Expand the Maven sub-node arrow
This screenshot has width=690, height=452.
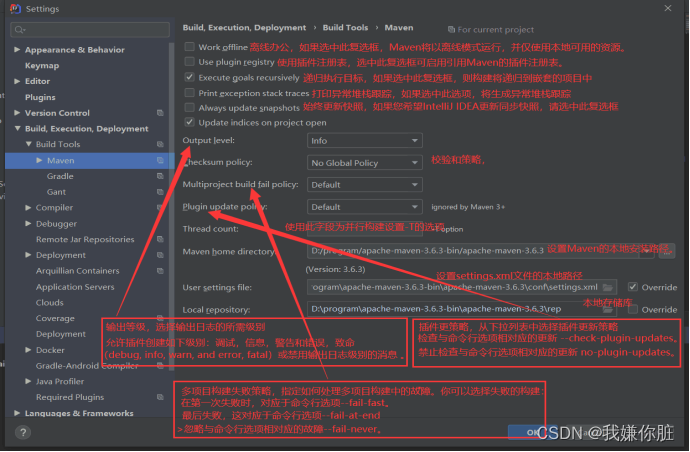[39, 160]
